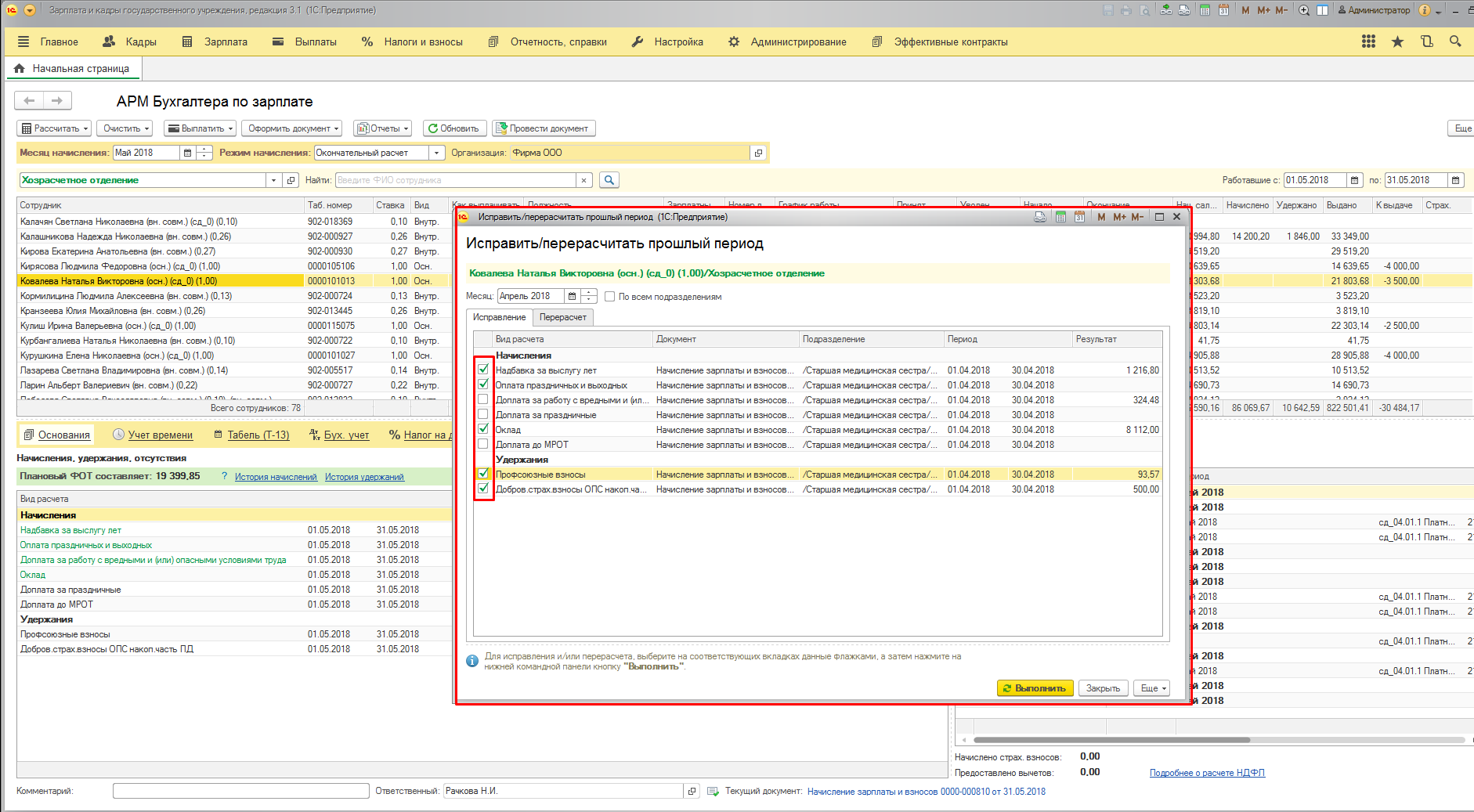Check the Доплата до МРОТ checkbox

[x=483, y=444]
